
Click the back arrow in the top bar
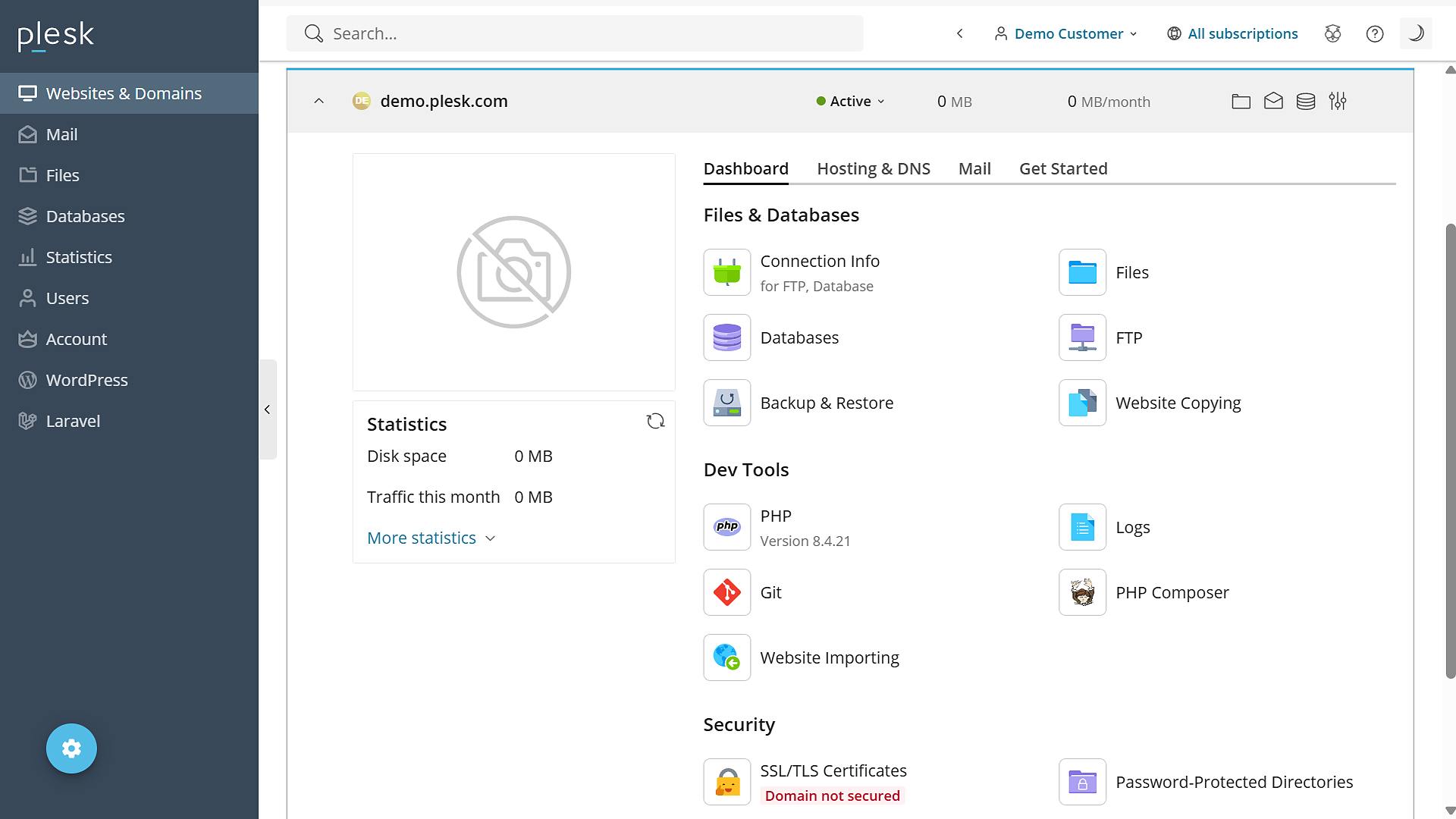click(959, 33)
